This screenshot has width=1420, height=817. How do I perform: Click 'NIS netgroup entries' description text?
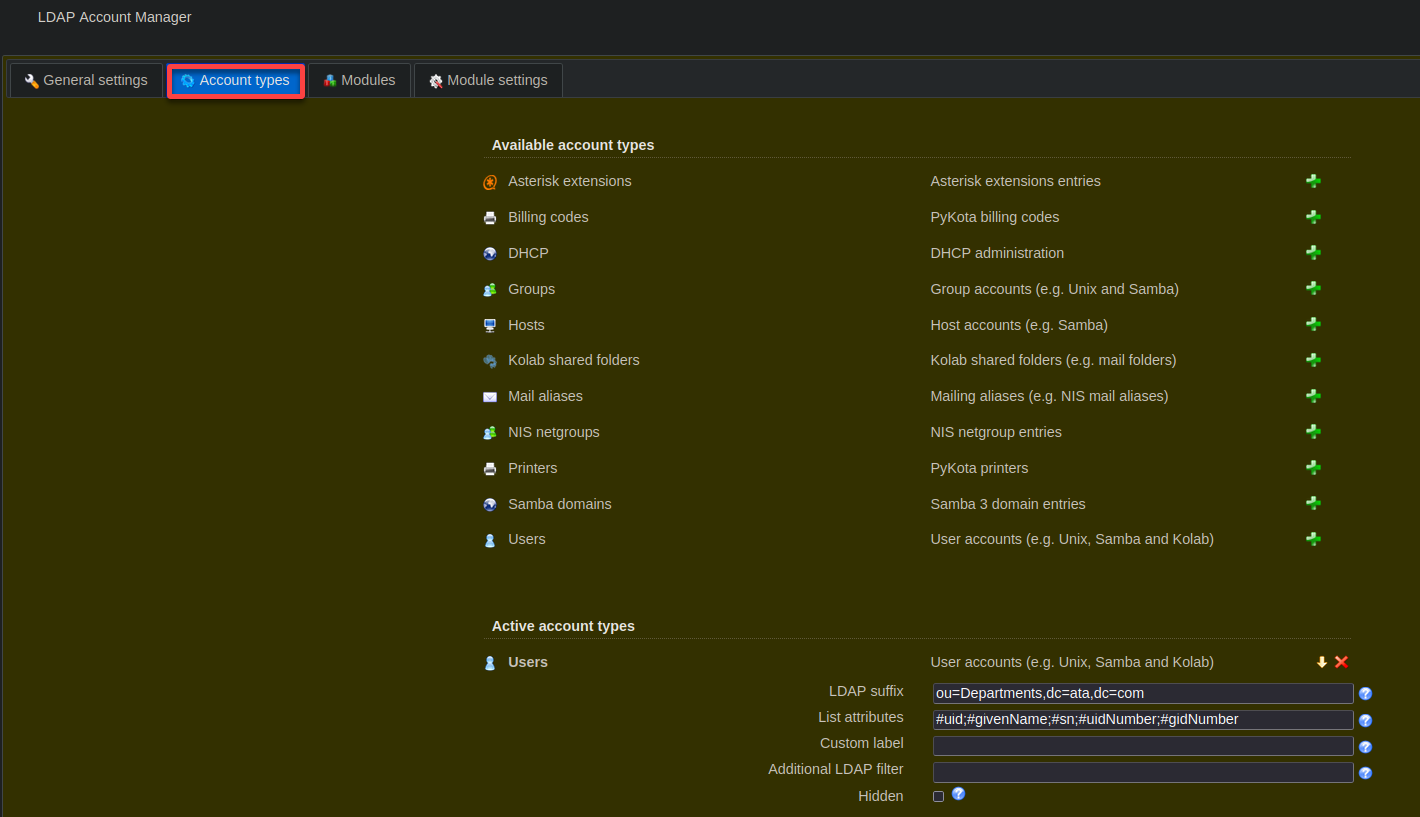point(996,432)
